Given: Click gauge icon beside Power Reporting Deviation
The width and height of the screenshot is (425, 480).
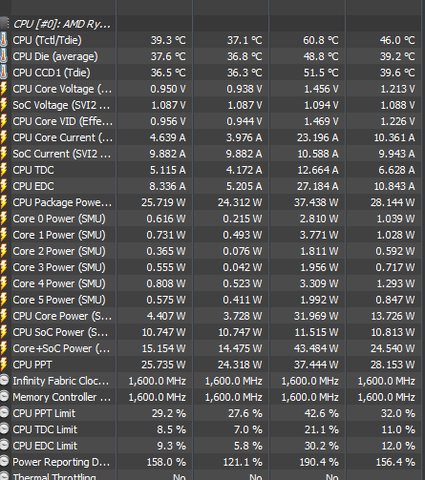Looking at the screenshot, I should pyautogui.click(x=4, y=461).
